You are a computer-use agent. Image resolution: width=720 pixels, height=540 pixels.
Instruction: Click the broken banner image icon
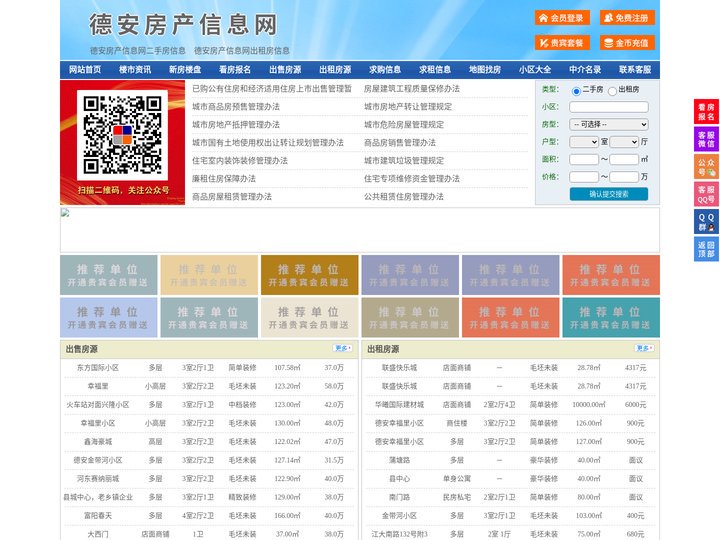[65, 213]
